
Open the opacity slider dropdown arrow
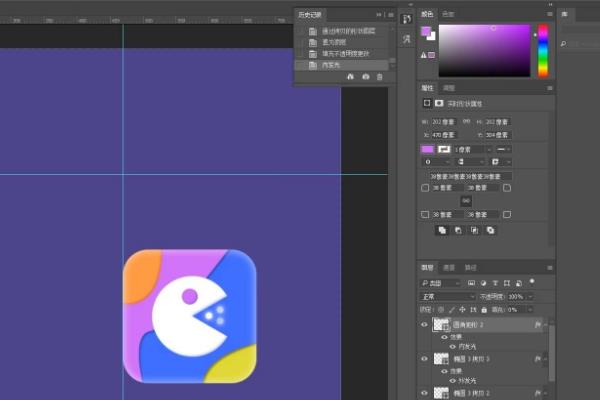pos(530,297)
